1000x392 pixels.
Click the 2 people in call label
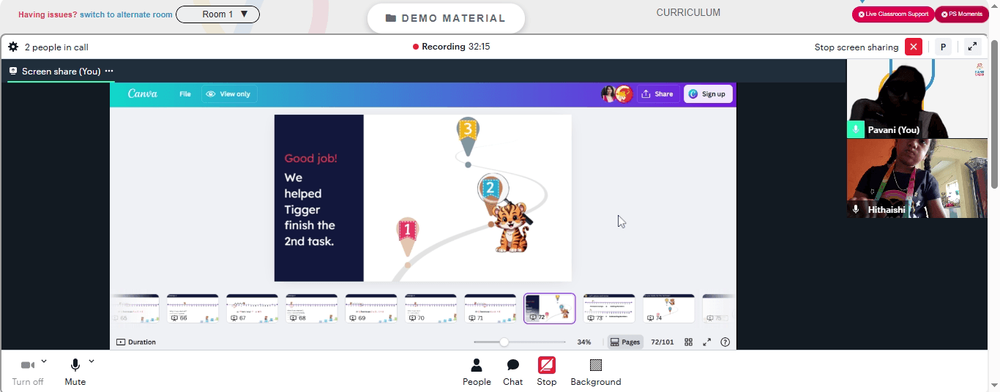57,47
